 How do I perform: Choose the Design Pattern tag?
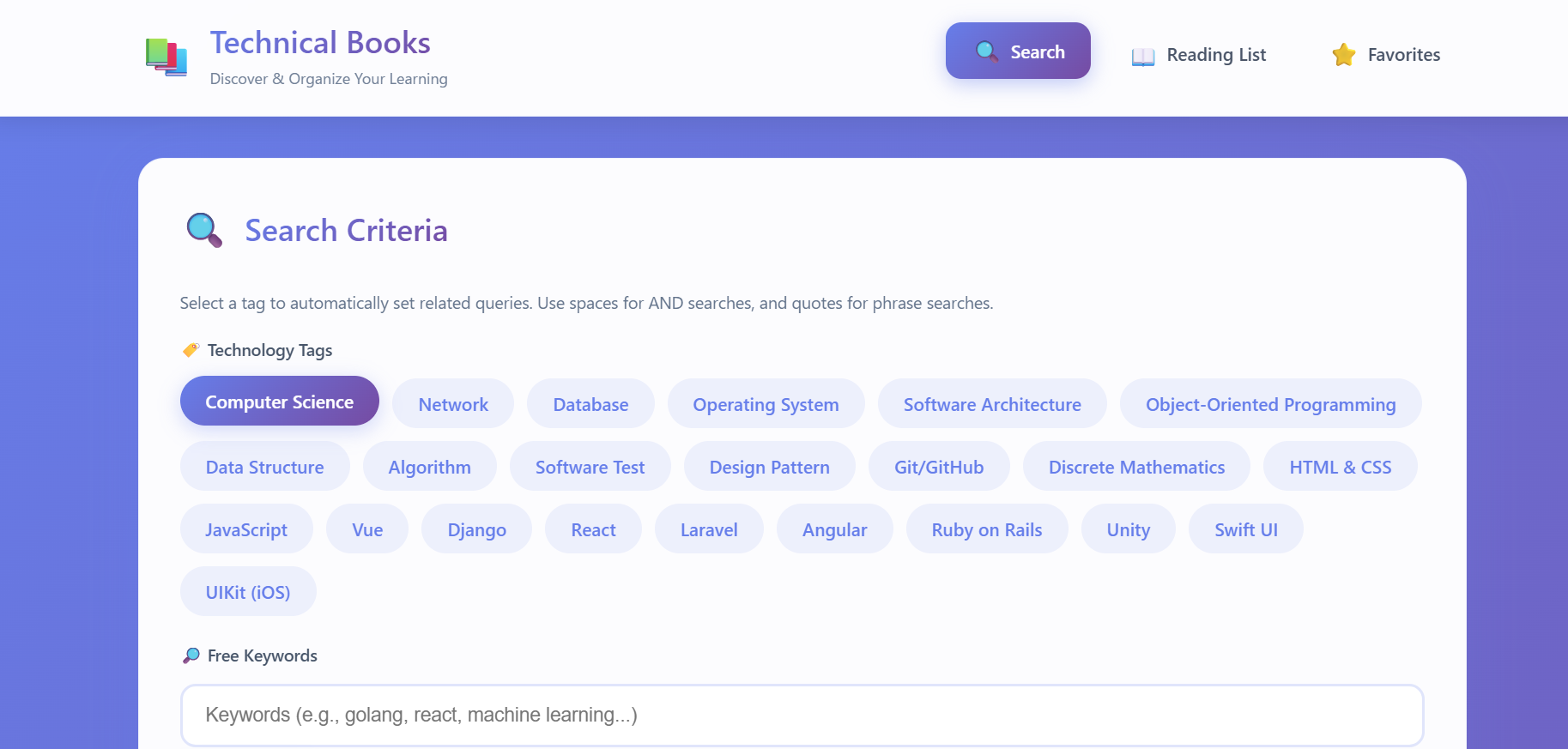point(769,466)
